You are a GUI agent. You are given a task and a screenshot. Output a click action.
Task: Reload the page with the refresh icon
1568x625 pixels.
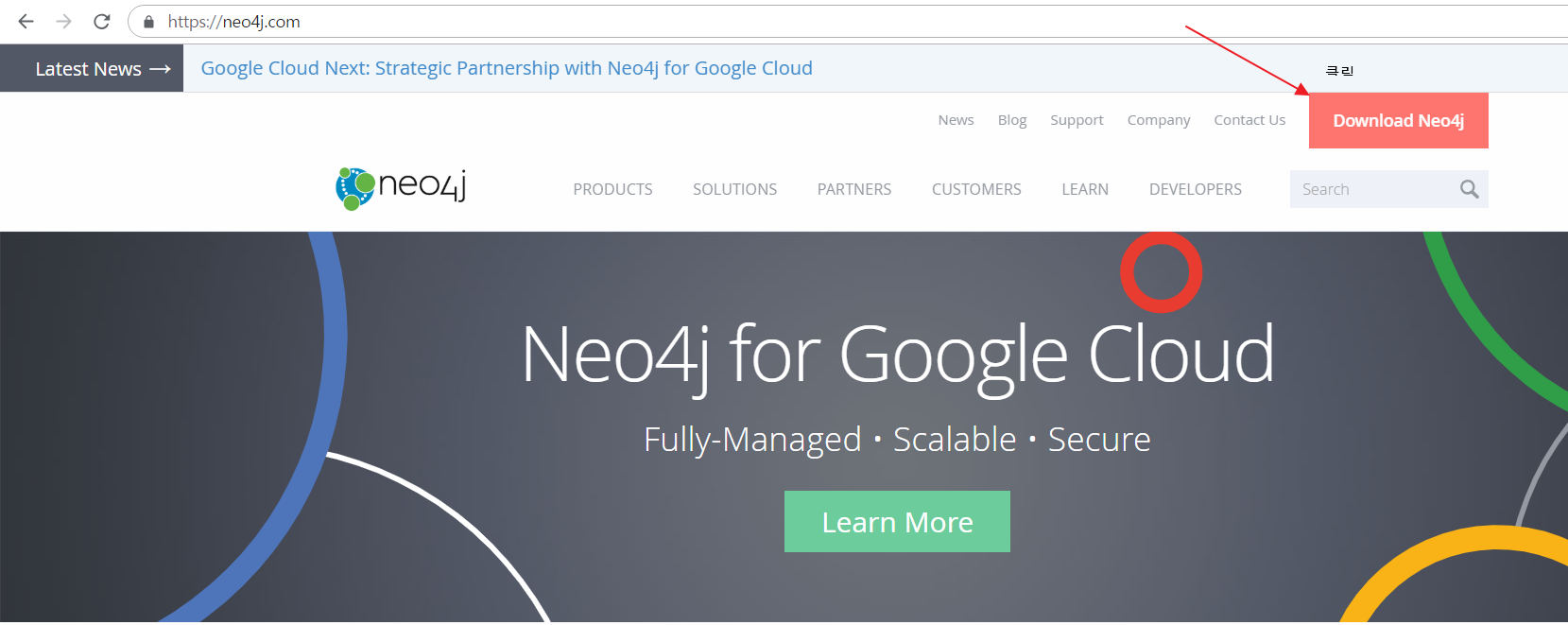tap(102, 21)
